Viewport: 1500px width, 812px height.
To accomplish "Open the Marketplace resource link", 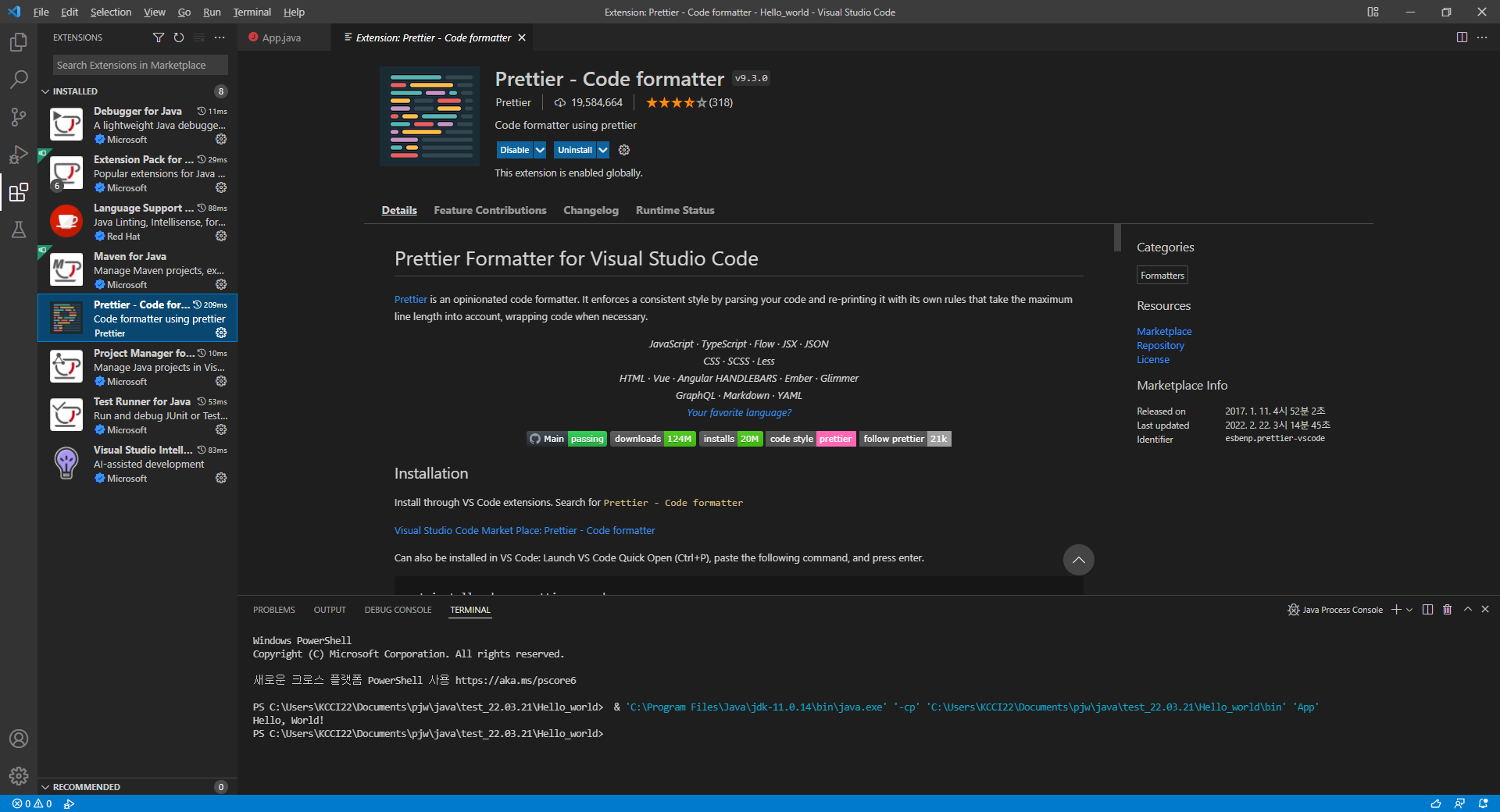I will pos(1164,332).
